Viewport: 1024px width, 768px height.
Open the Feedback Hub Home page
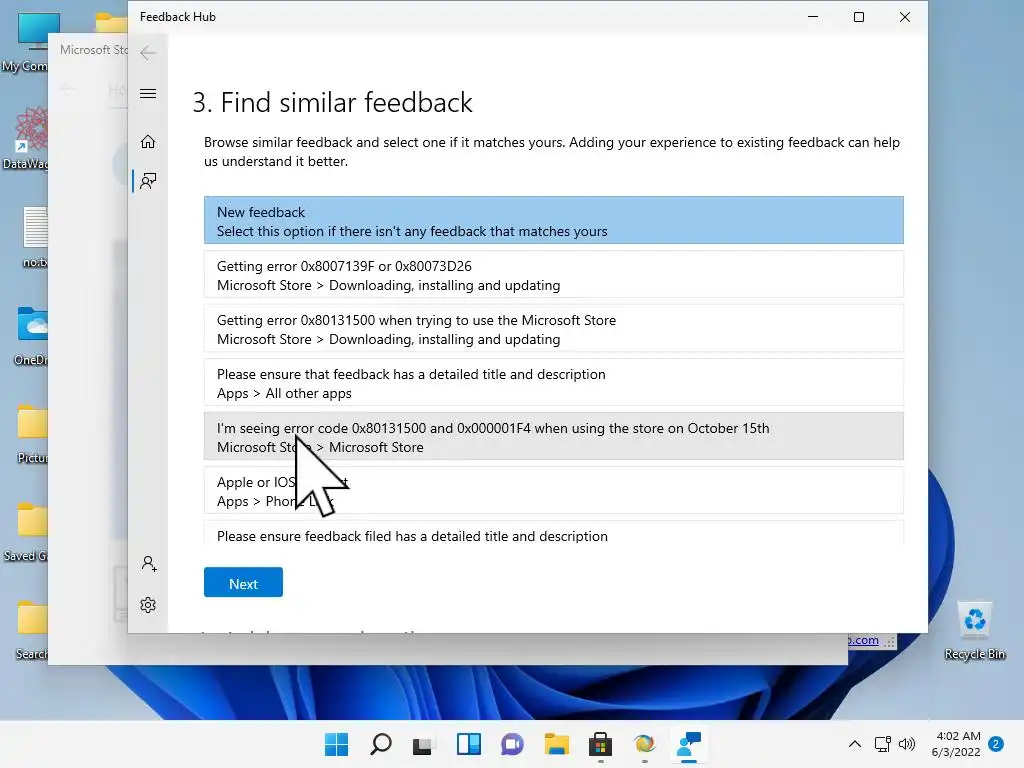148,141
